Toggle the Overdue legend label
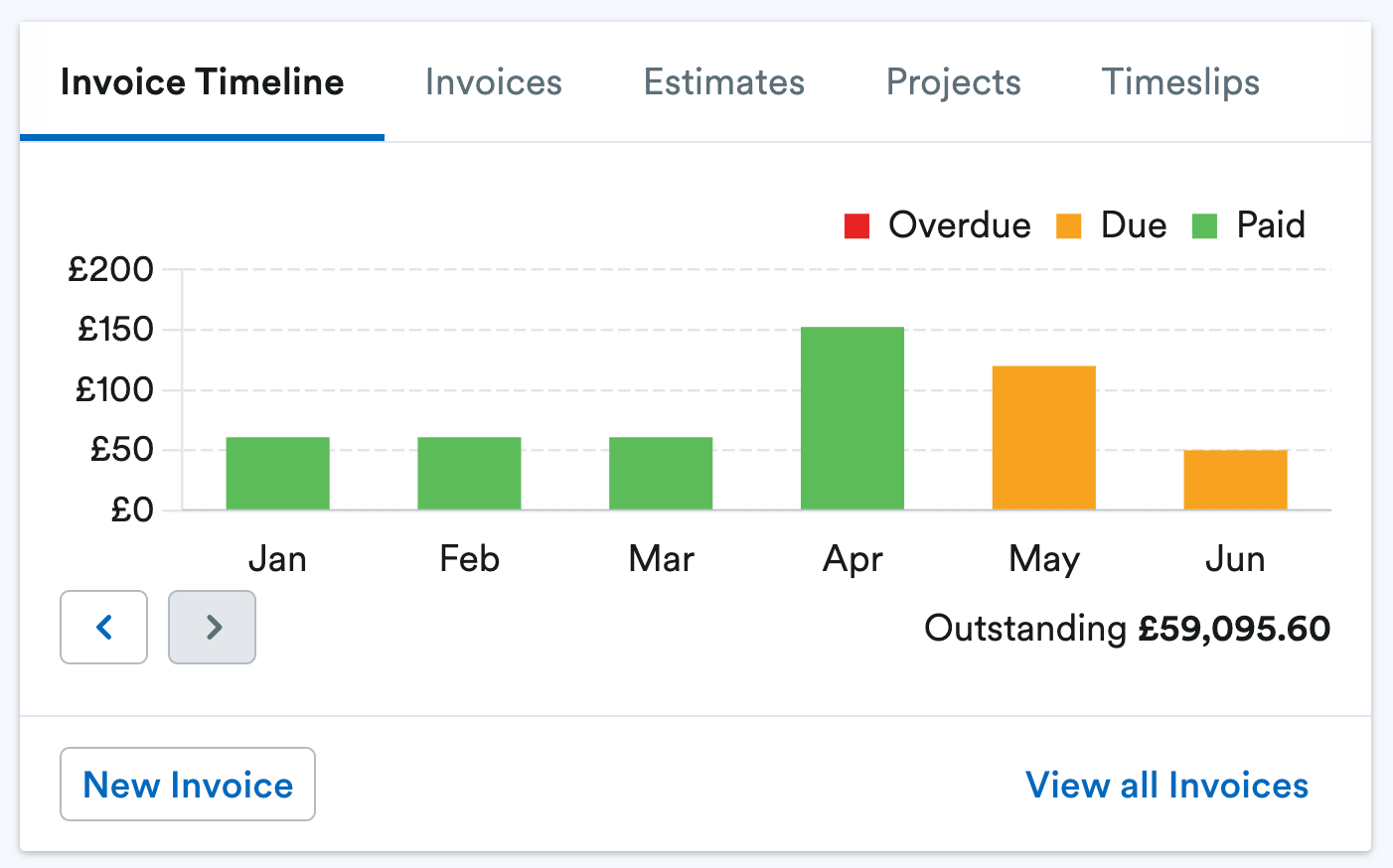Viewport: 1393px width, 868px height. coord(959,225)
